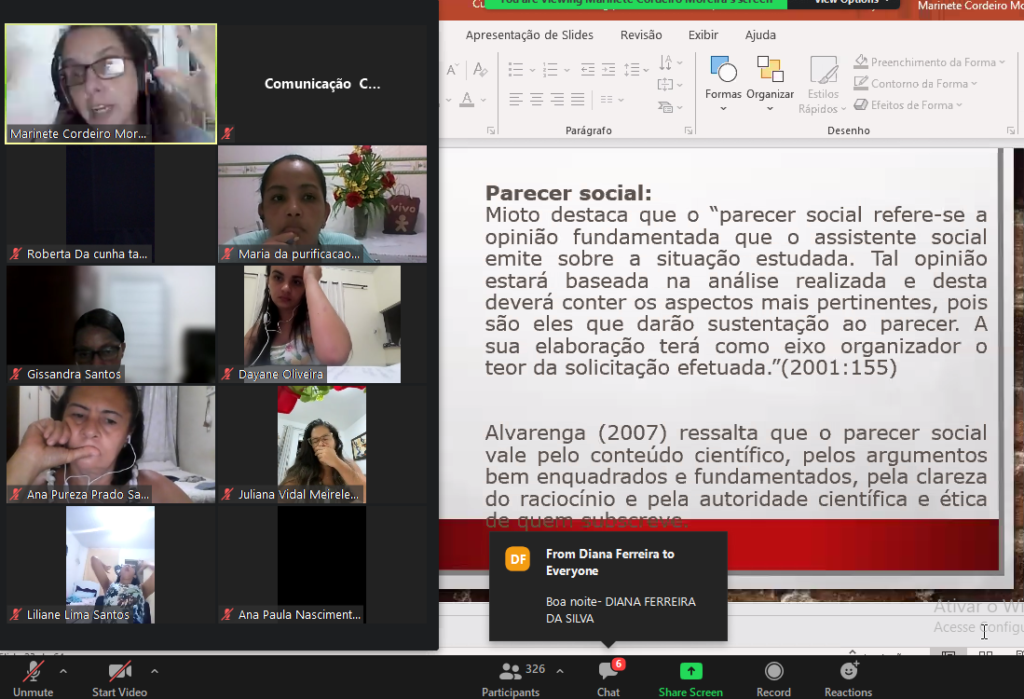
Task: Expand video options next to Start Video
Action: [154, 671]
